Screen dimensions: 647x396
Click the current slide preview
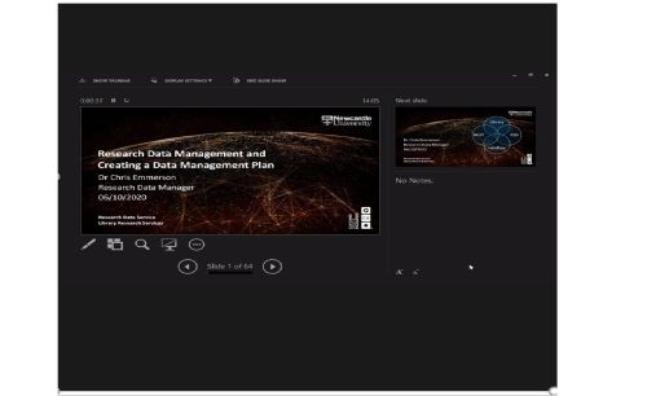pos(230,170)
